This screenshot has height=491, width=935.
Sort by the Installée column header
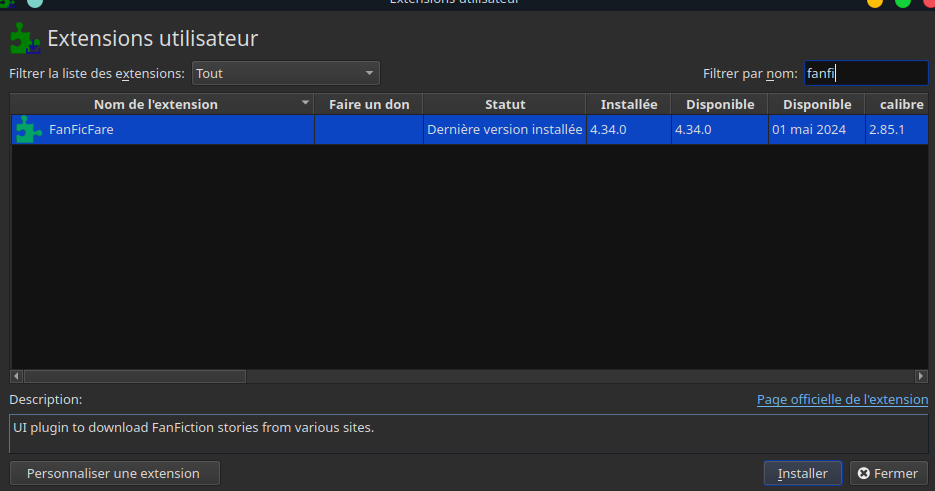[629, 104]
